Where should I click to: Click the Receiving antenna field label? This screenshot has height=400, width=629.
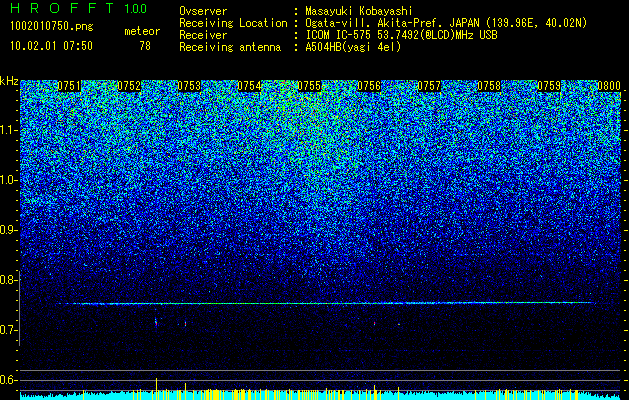coord(230,47)
